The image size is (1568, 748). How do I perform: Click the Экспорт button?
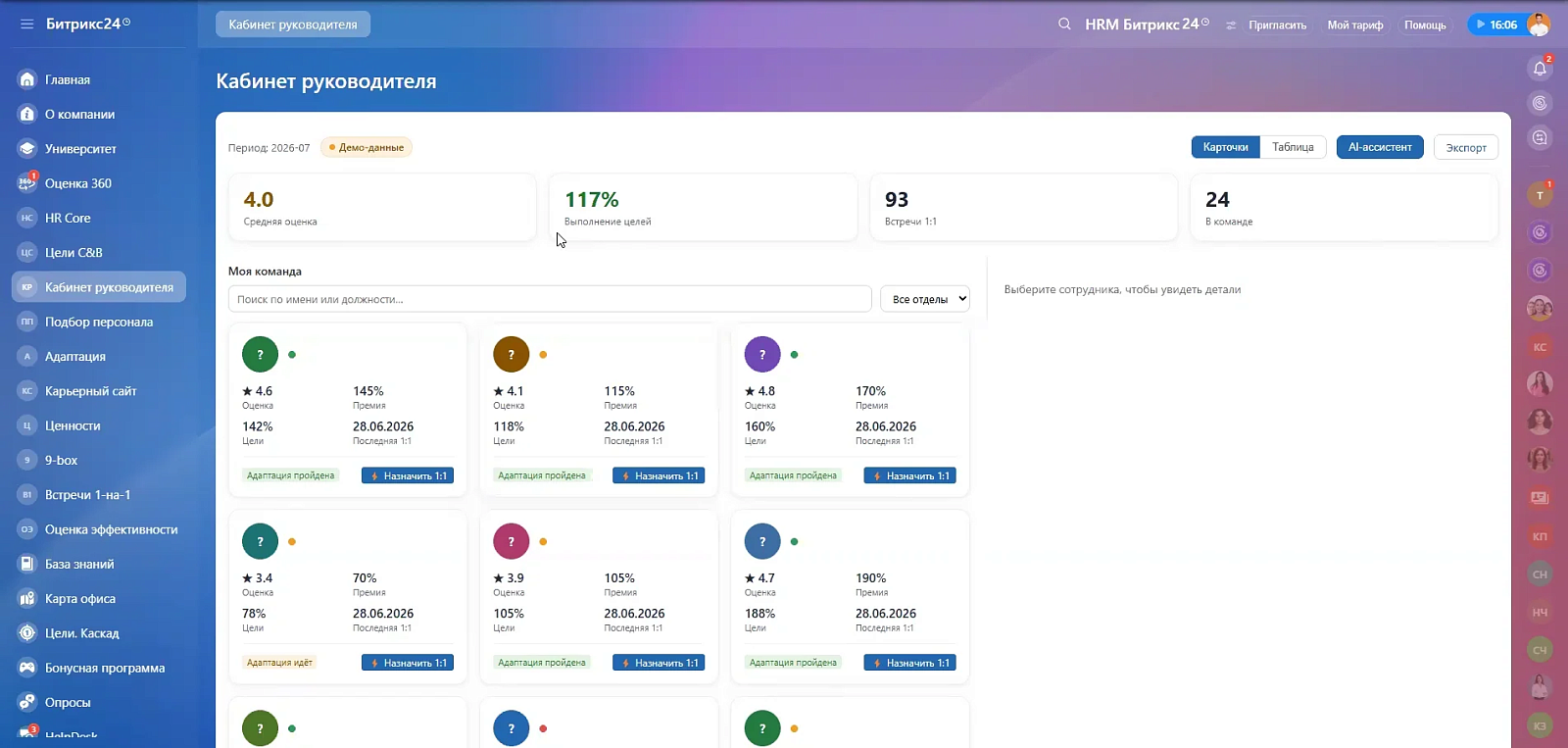1466,147
